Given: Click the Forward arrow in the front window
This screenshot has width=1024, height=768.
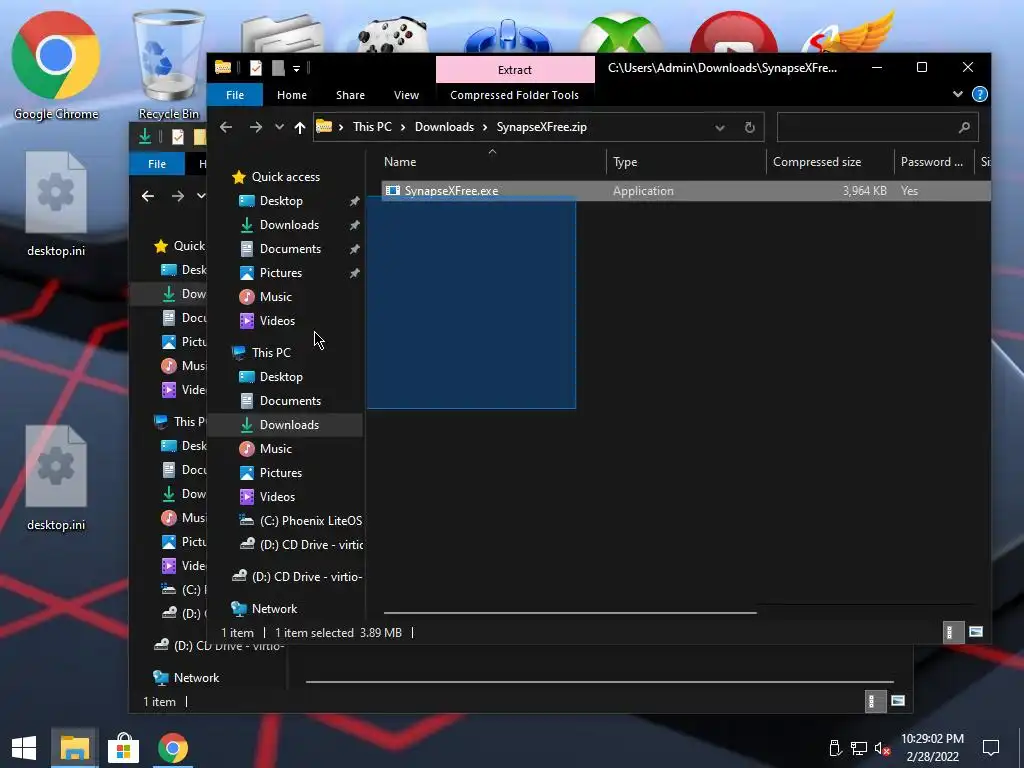Looking at the screenshot, I should [255, 127].
